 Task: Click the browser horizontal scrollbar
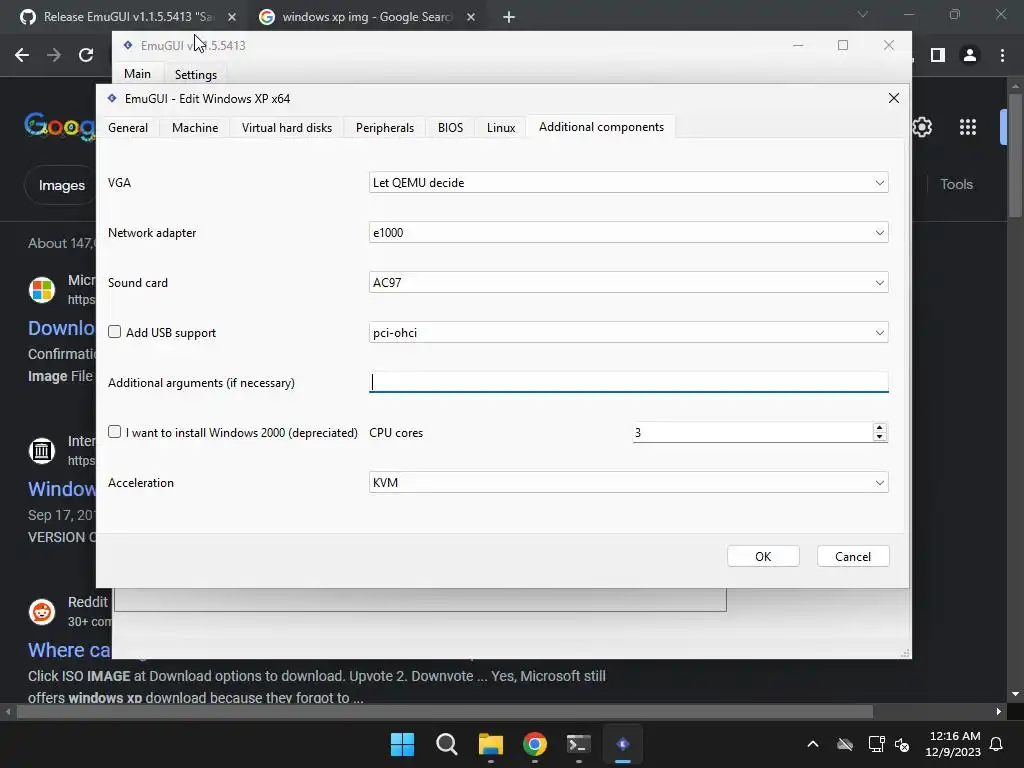click(x=444, y=711)
